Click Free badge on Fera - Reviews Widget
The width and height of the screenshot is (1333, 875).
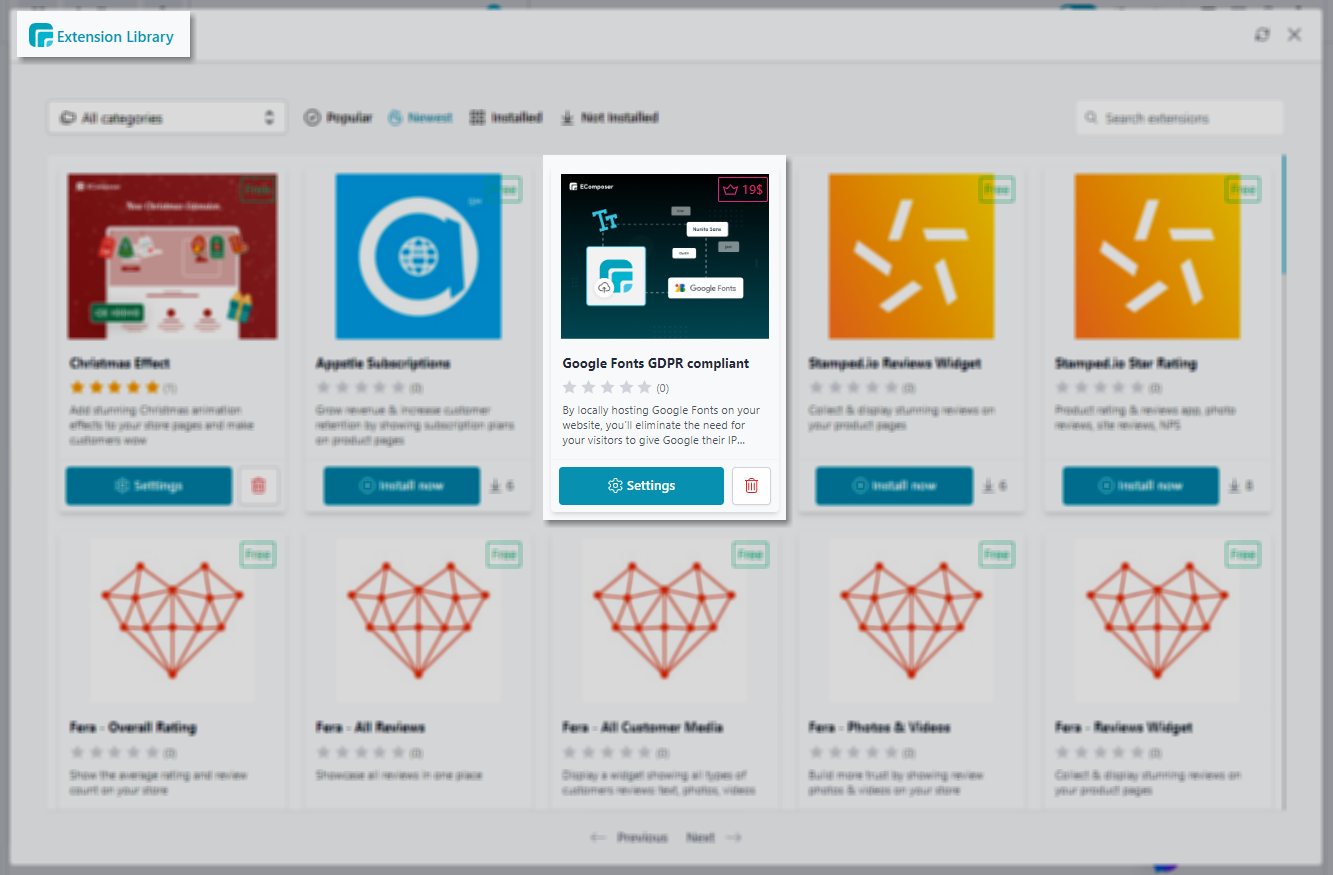click(x=1243, y=554)
